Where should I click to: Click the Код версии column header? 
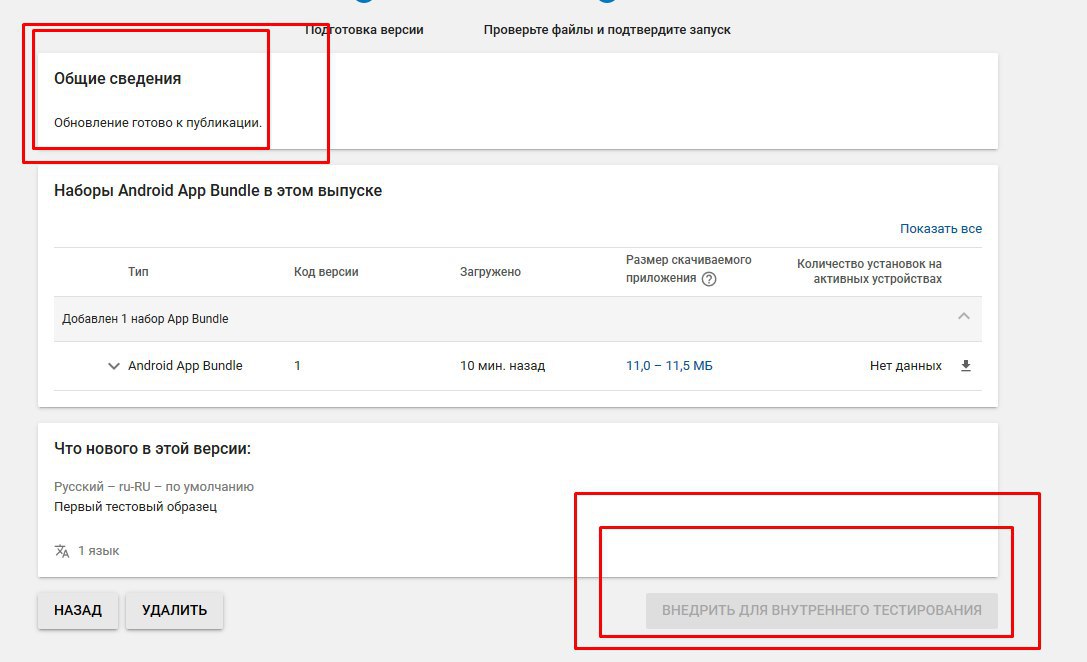point(326,271)
